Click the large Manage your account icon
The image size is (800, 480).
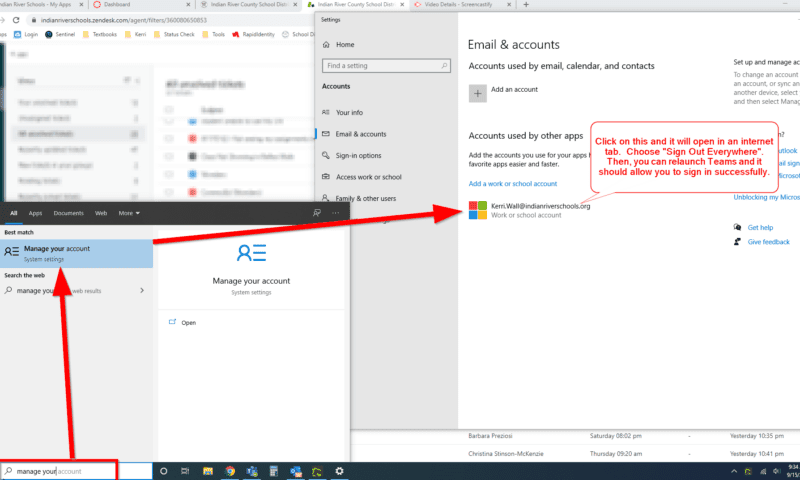click(x=252, y=253)
